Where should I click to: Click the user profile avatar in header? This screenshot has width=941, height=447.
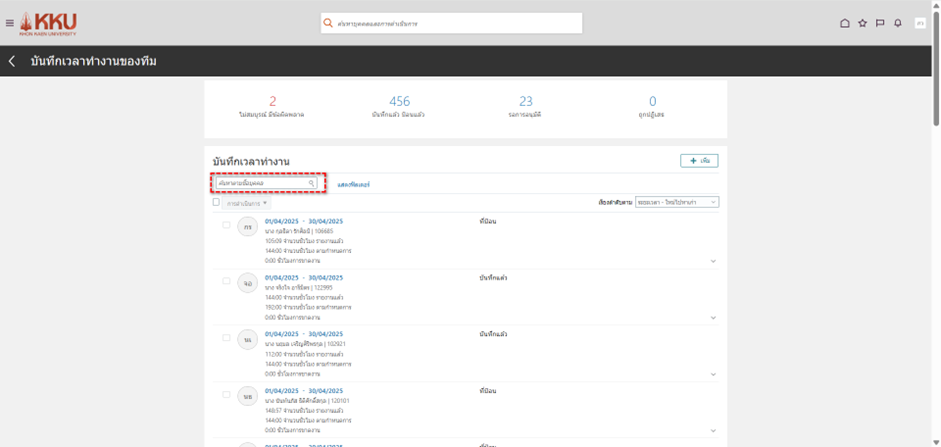[x=920, y=23]
